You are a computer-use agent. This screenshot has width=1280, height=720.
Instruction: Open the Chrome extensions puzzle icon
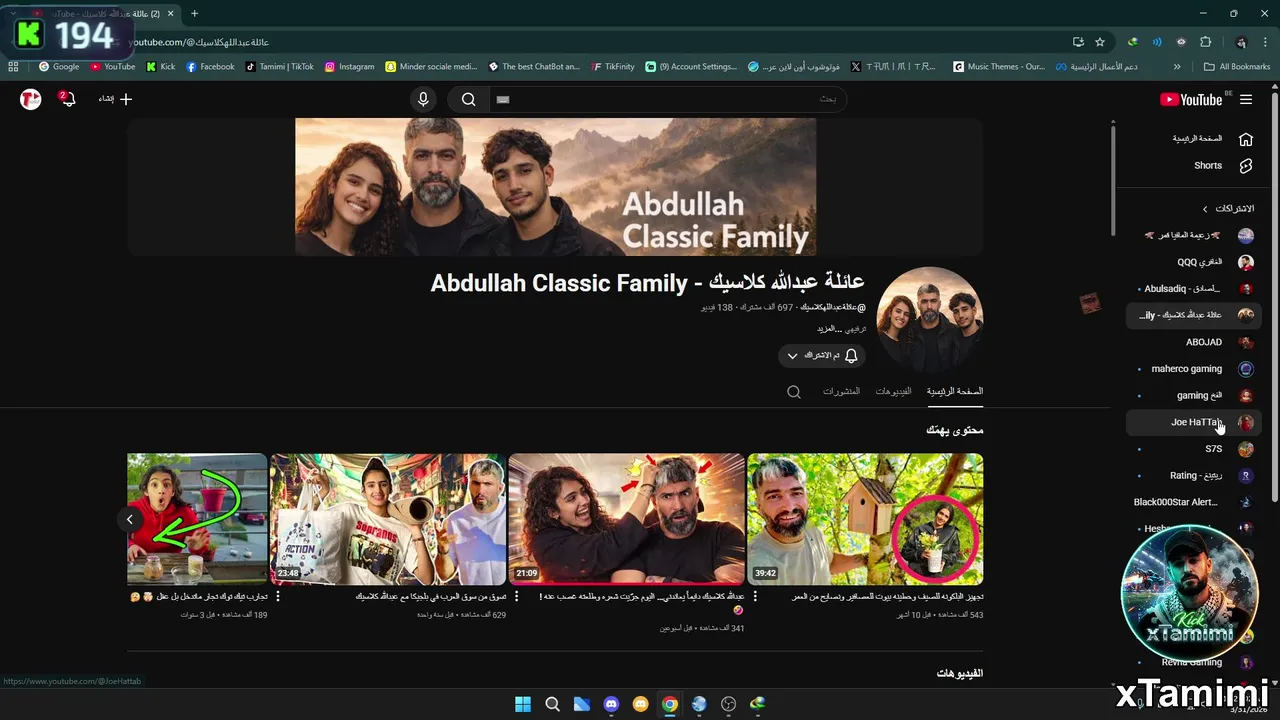point(1205,42)
